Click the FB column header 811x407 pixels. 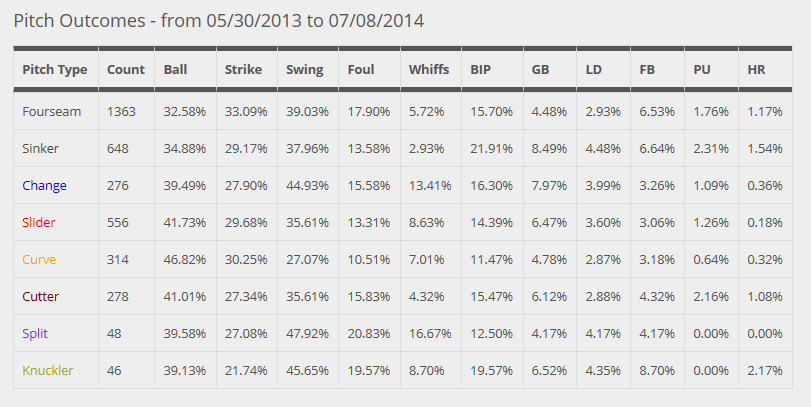[647, 70]
